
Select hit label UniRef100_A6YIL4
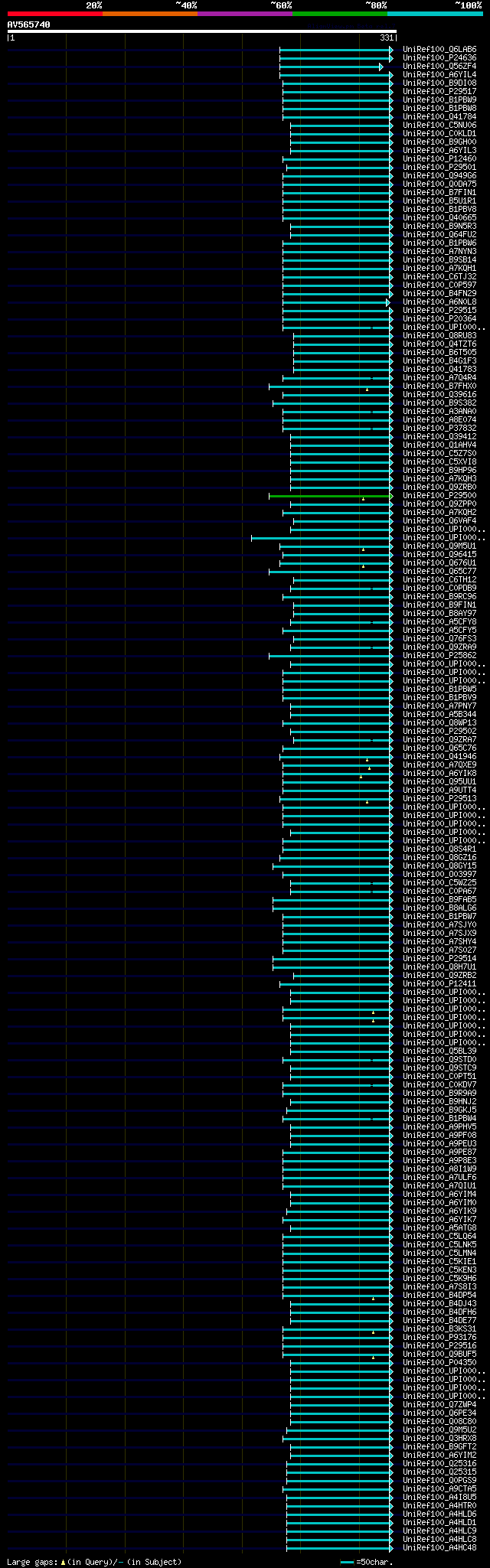coord(439,75)
